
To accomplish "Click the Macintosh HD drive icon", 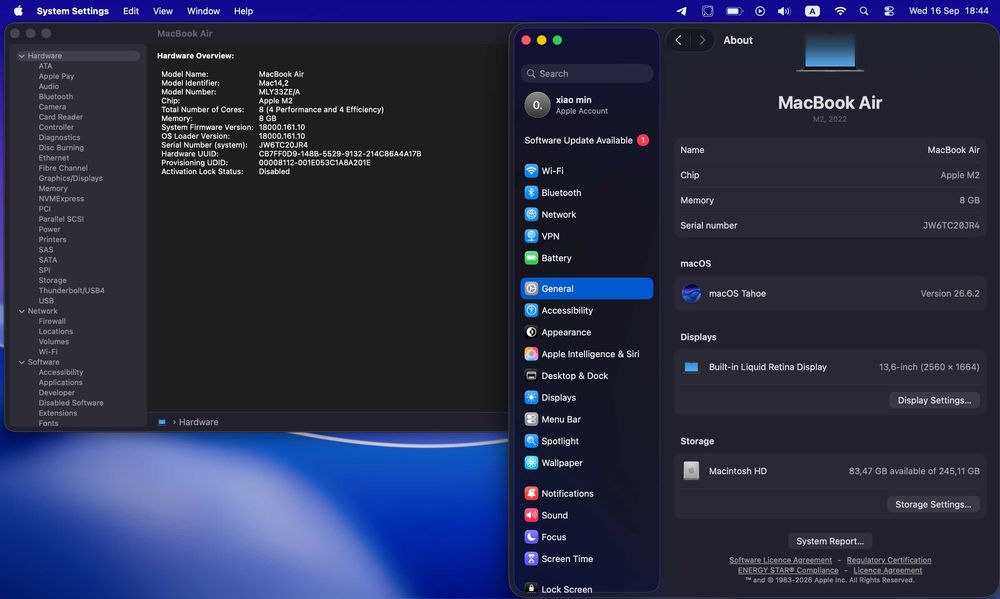I will (691, 471).
